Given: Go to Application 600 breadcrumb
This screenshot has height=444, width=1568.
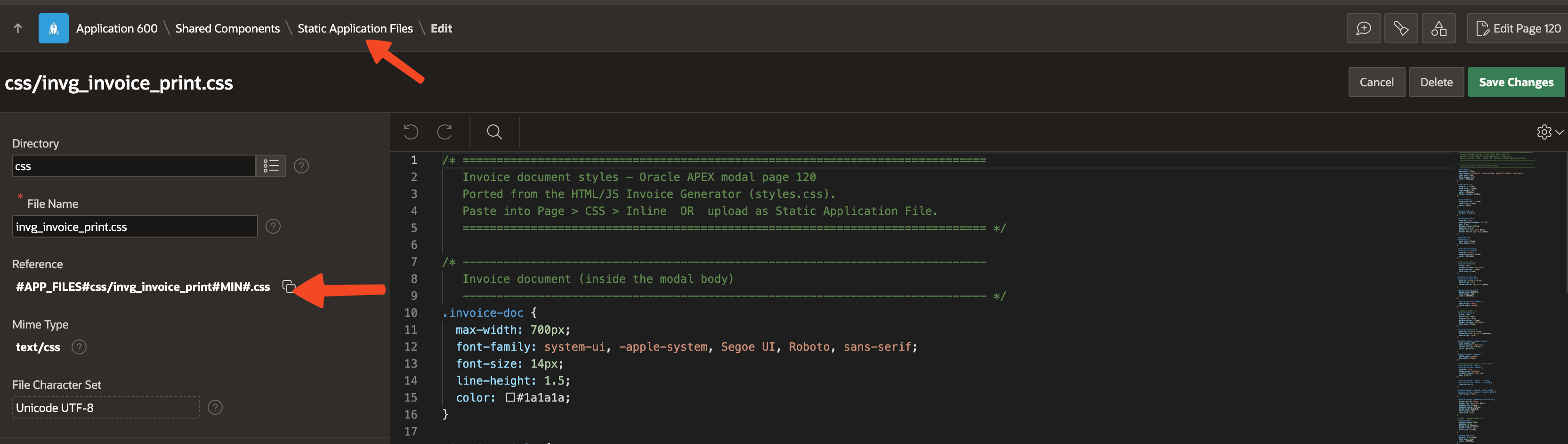Looking at the screenshot, I should [x=116, y=28].
